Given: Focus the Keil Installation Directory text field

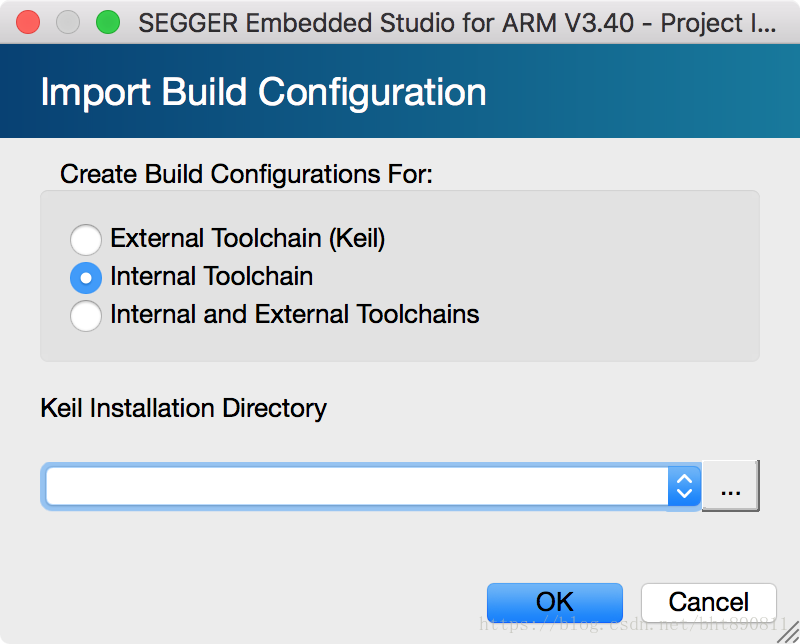Looking at the screenshot, I should pyautogui.click(x=357, y=486).
